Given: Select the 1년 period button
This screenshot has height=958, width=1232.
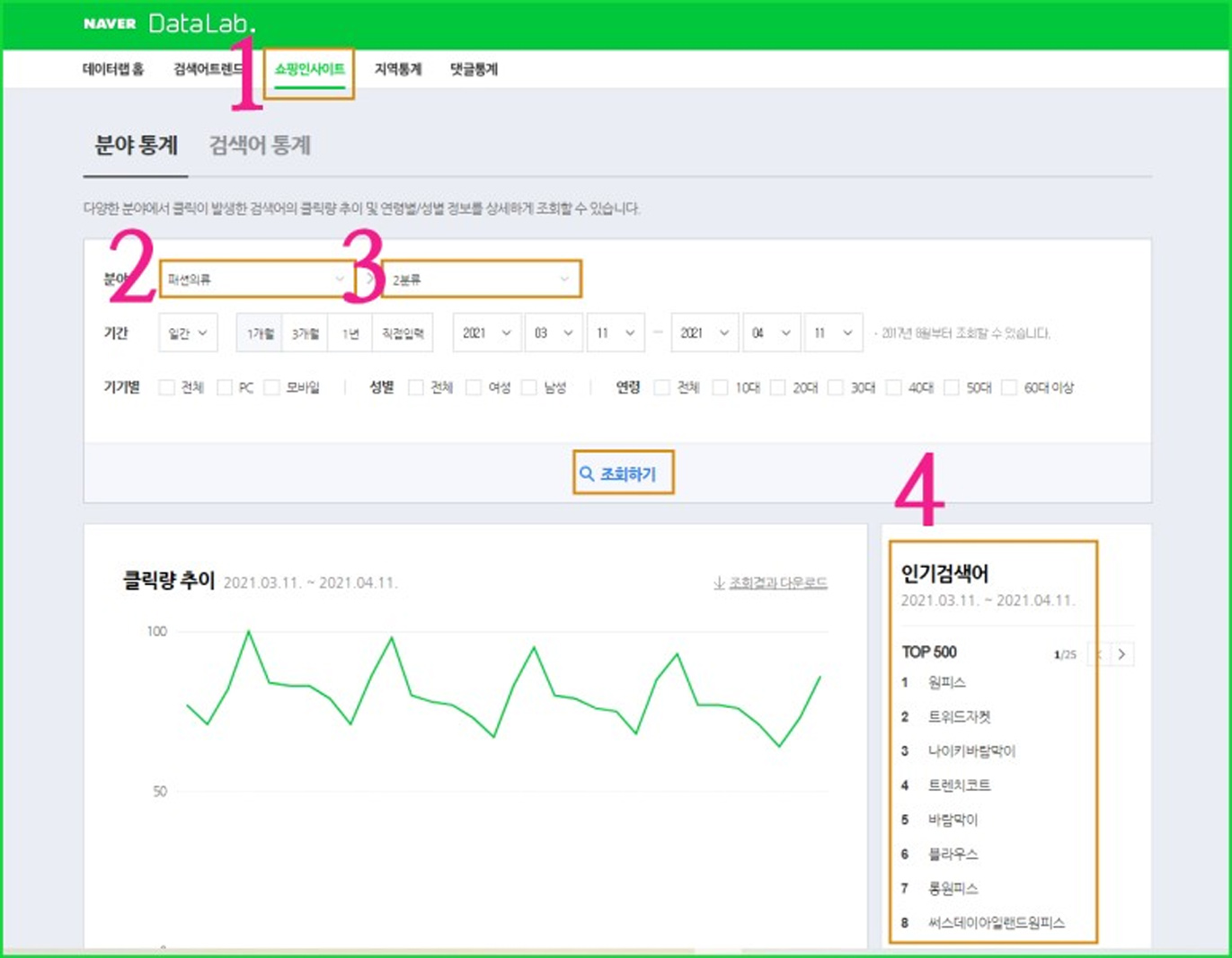Looking at the screenshot, I should (x=350, y=333).
